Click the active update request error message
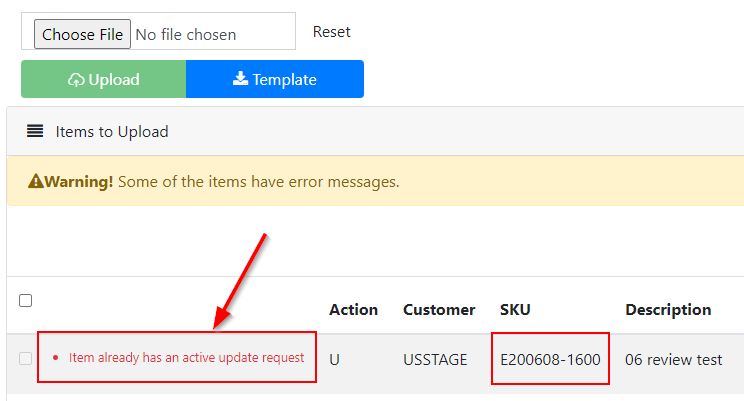Viewport: 744px width, 401px height. 186,357
